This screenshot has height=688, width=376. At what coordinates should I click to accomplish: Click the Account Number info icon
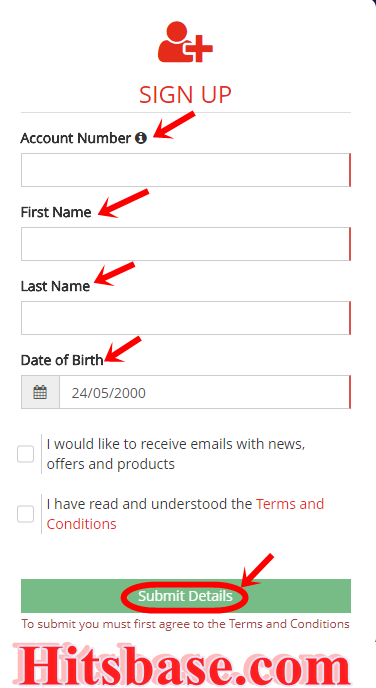click(141, 138)
